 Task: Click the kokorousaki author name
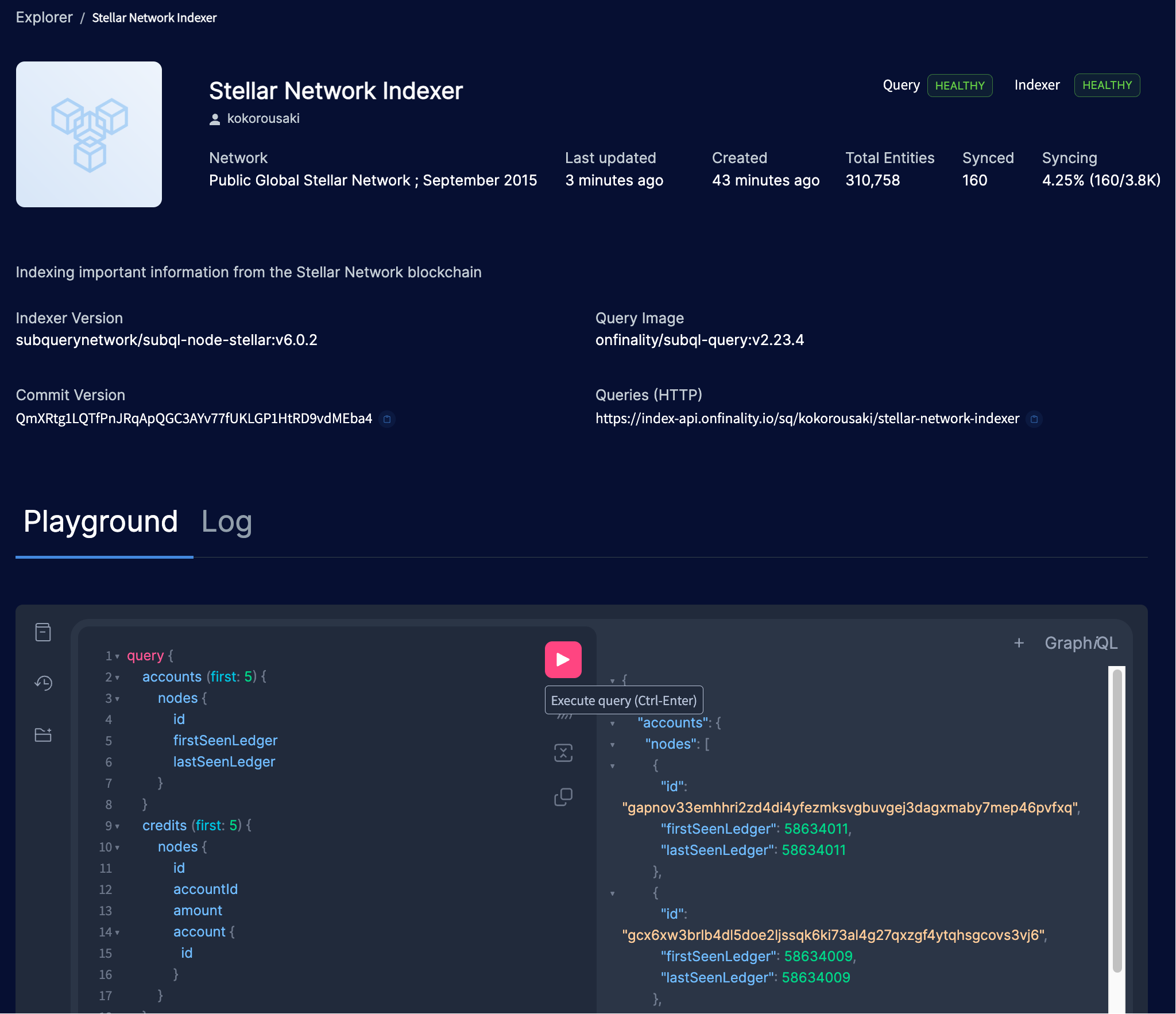click(264, 118)
